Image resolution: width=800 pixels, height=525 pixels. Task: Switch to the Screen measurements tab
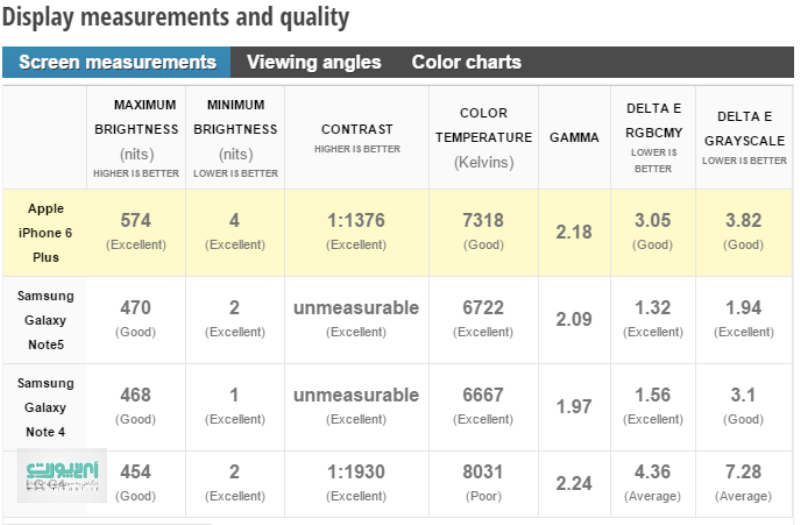tap(117, 62)
